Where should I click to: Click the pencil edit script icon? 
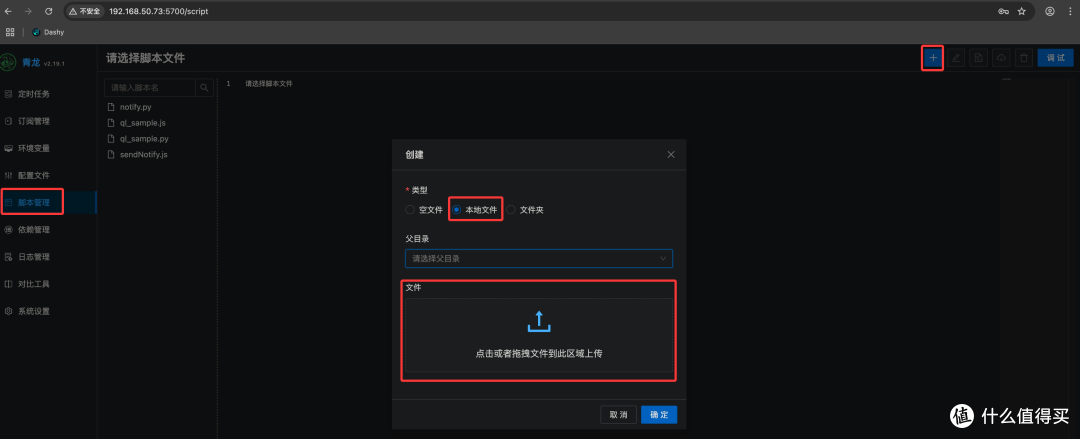coord(955,58)
